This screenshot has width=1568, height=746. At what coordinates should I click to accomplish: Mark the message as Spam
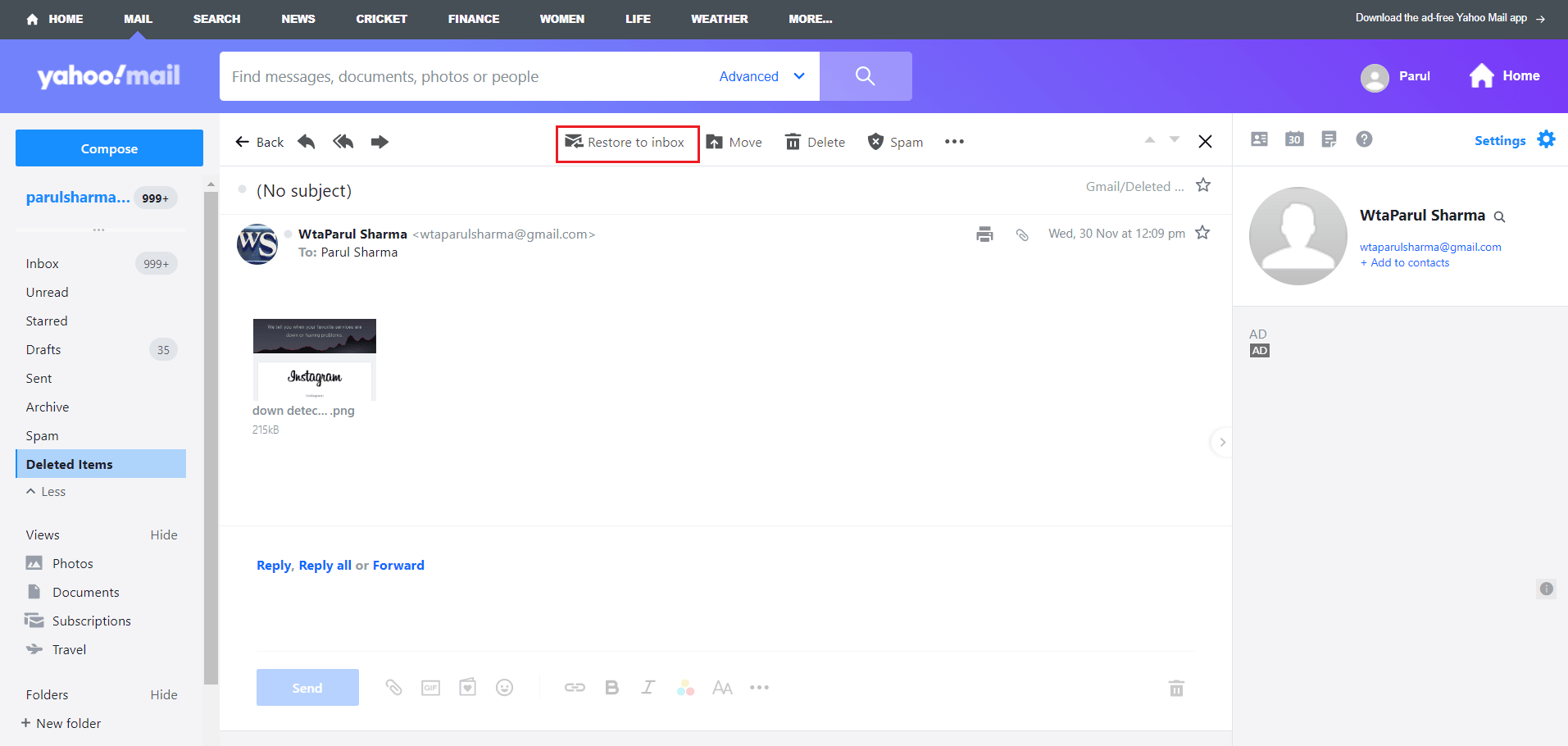click(x=895, y=143)
